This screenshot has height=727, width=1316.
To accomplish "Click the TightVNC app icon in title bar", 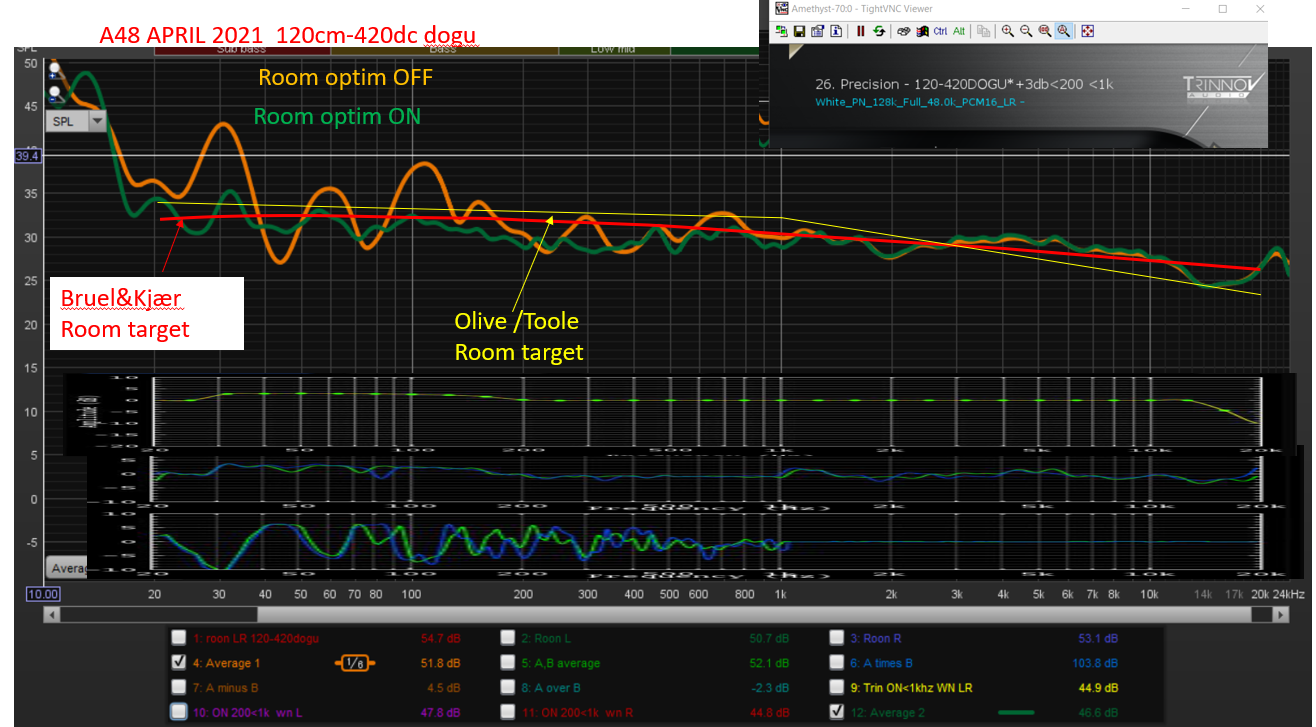I will pyautogui.click(x=782, y=8).
